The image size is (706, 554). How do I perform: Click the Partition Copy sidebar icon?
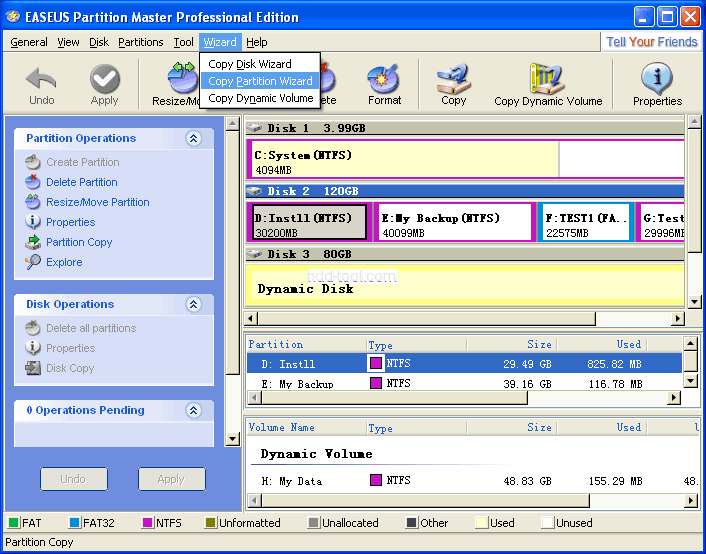tap(32, 242)
